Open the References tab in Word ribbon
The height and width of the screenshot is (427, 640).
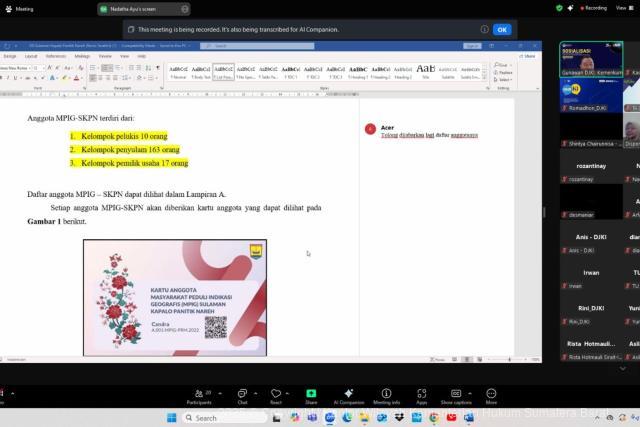point(56,56)
